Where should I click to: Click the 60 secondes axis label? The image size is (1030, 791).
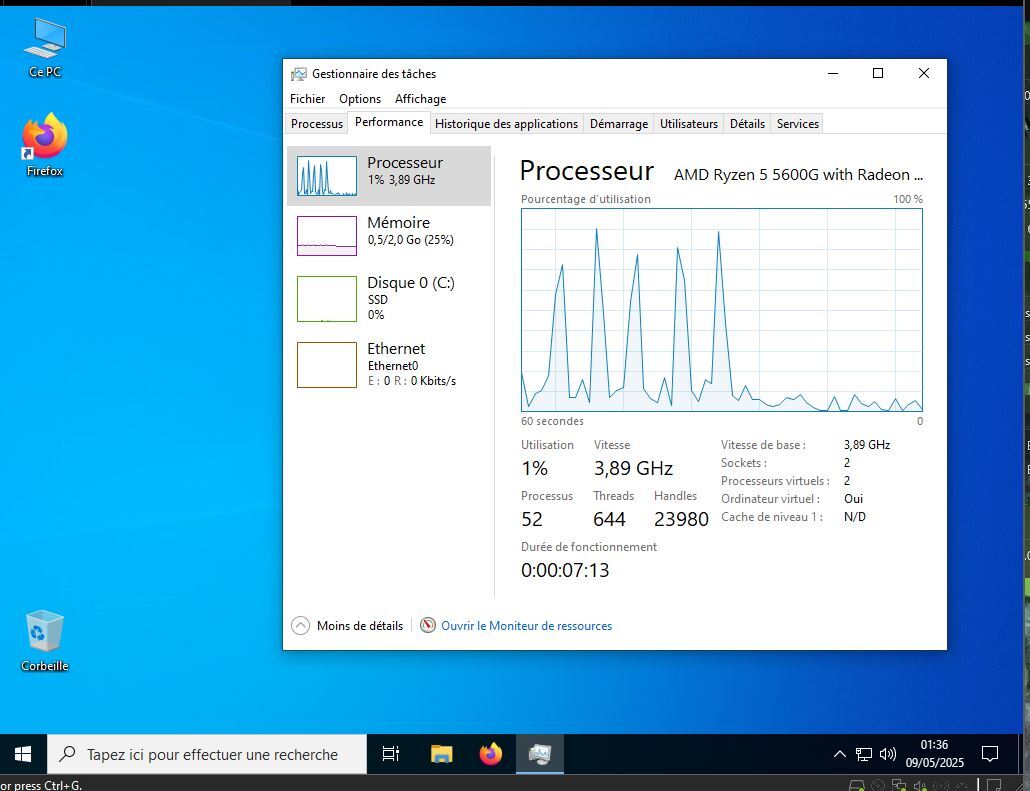pos(552,421)
